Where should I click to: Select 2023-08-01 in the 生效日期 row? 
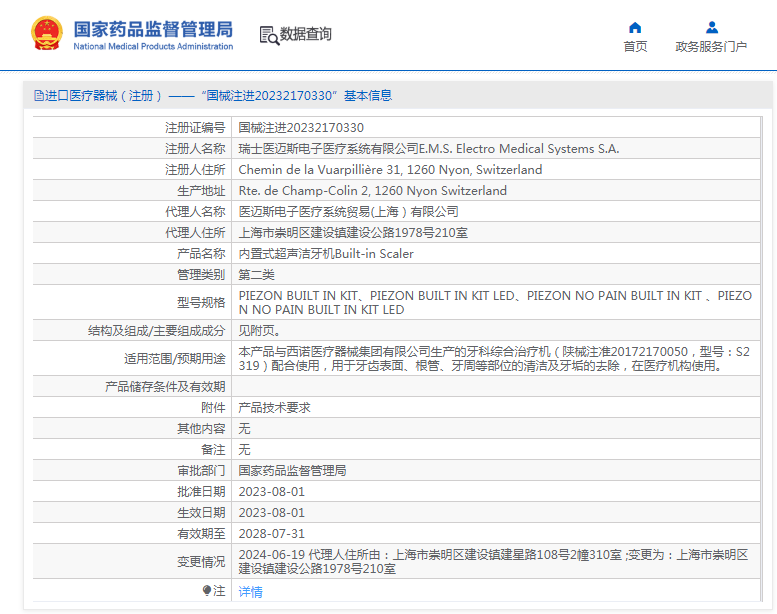click(x=272, y=512)
